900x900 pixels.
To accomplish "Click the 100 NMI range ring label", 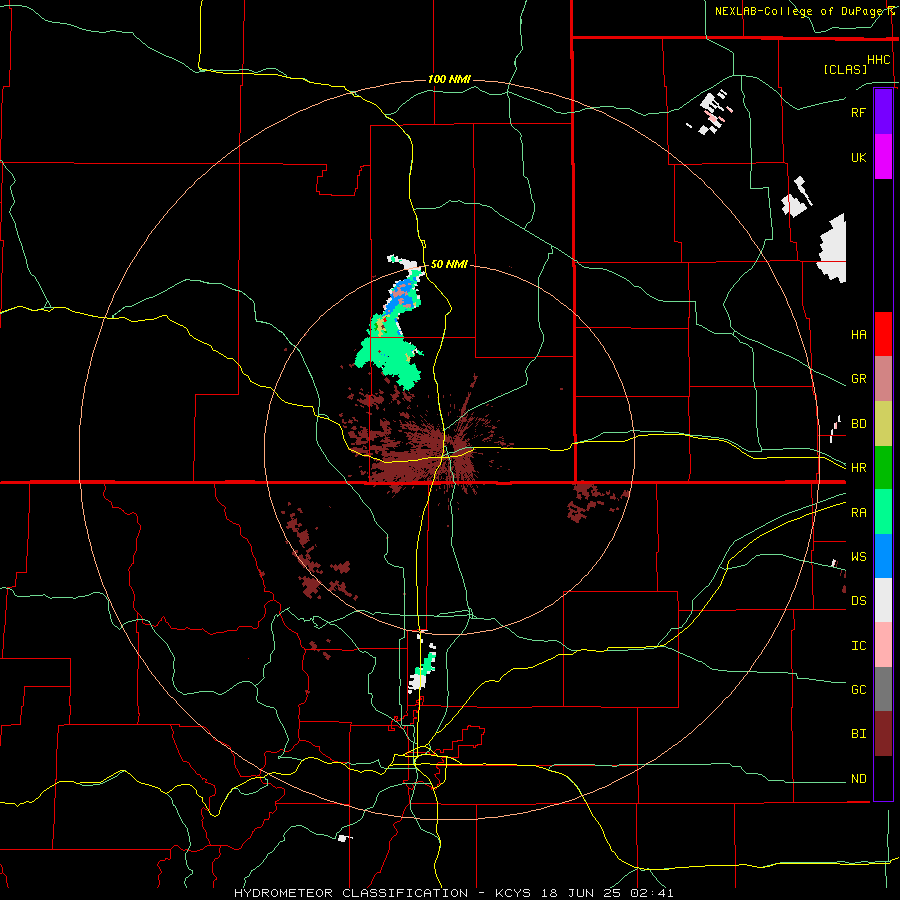I will pyautogui.click(x=449, y=79).
